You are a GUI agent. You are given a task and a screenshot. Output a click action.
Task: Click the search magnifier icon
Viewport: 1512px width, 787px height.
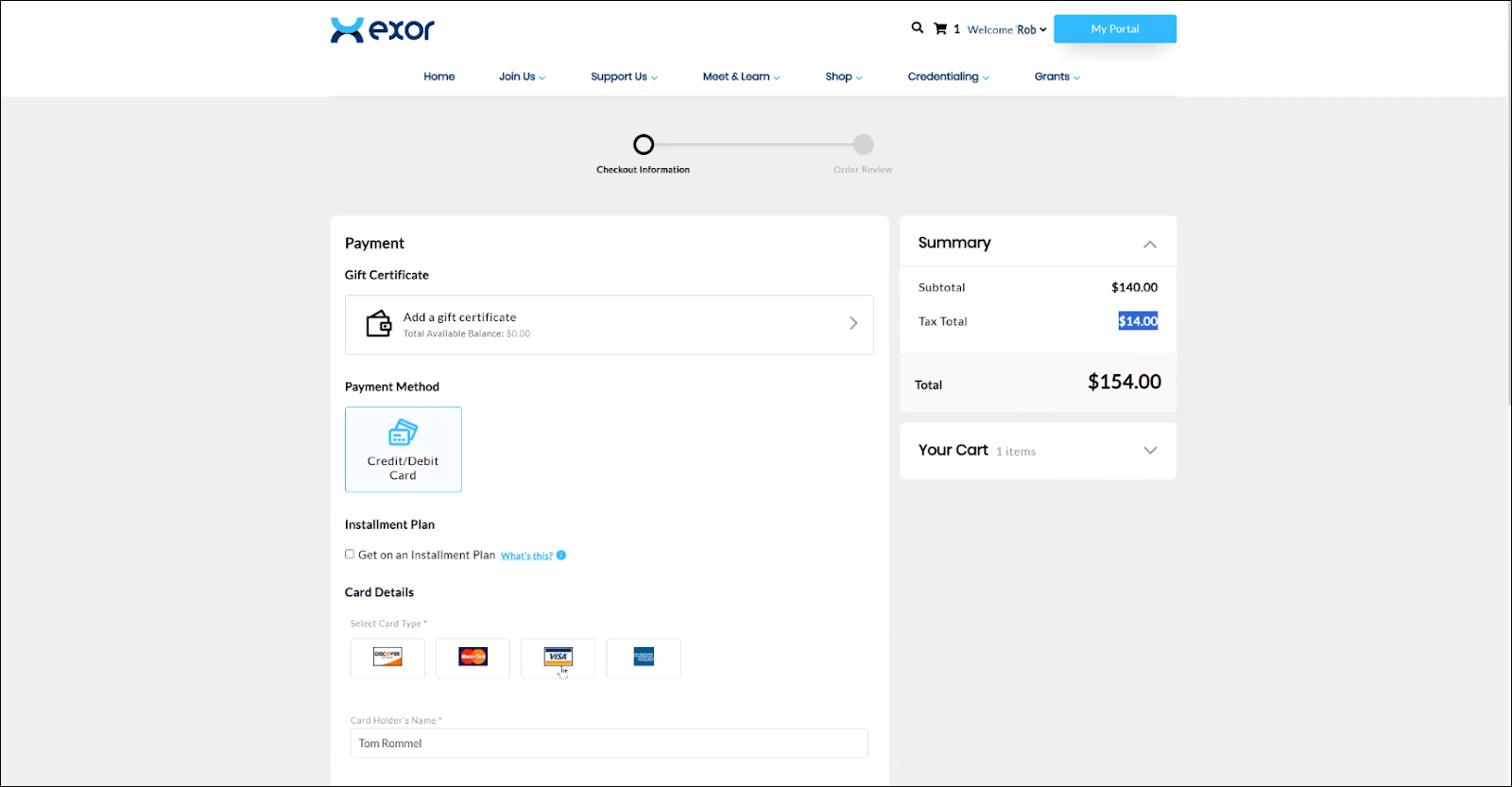(x=917, y=28)
